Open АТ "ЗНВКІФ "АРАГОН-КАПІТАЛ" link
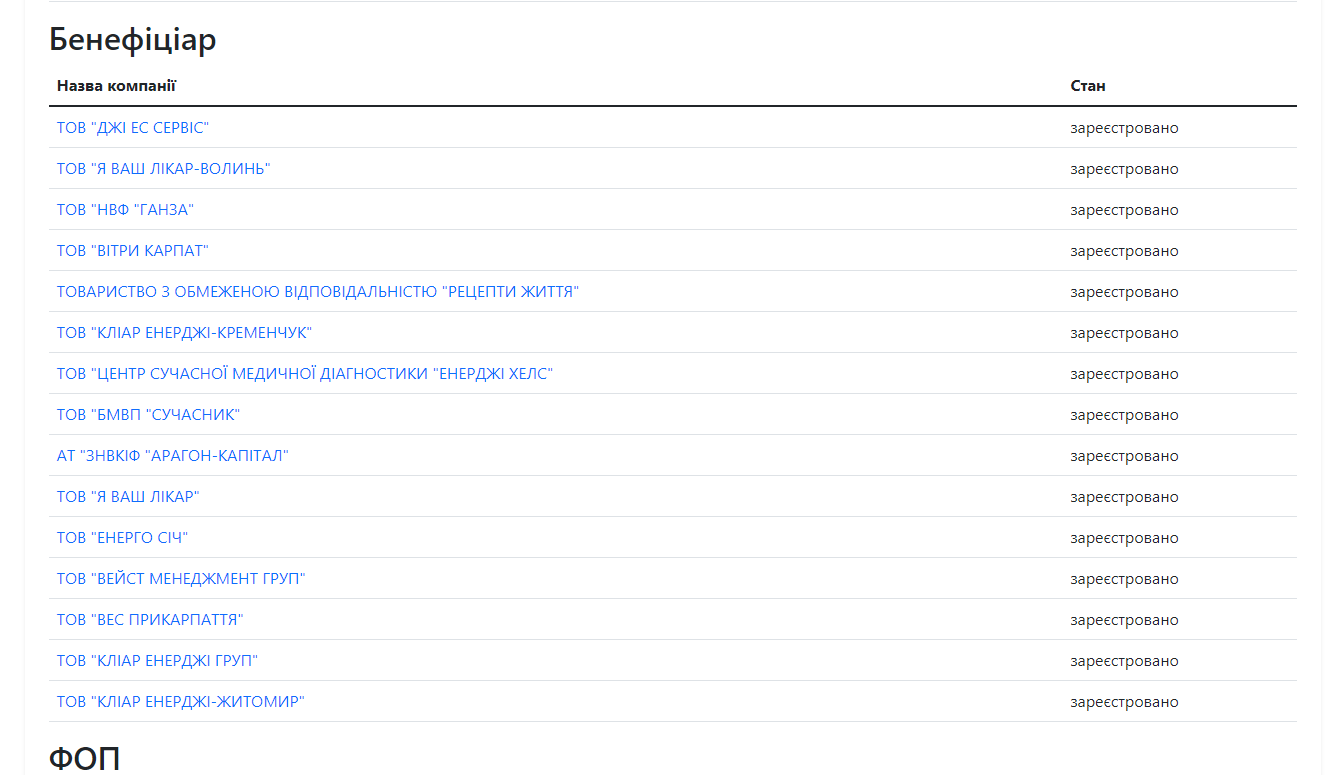 (x=172, y=456)
